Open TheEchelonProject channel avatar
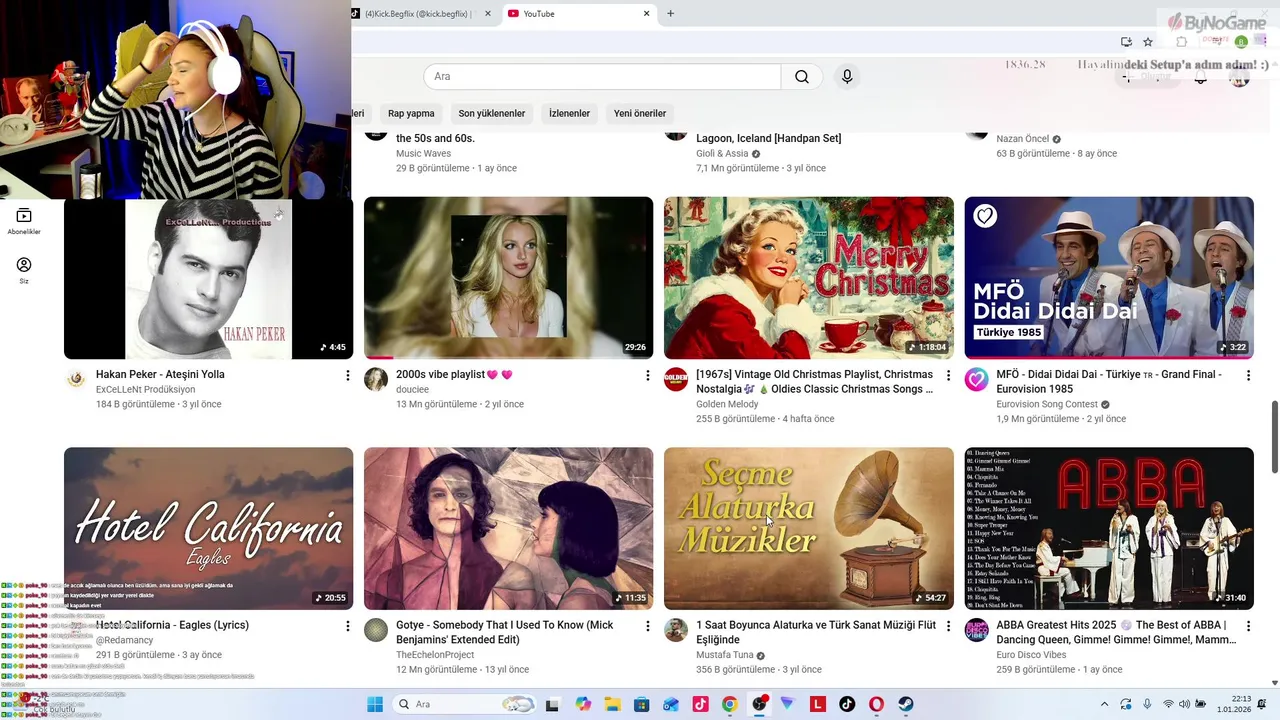The width and height of the screenshot is (1280, 720). (376, 630)
